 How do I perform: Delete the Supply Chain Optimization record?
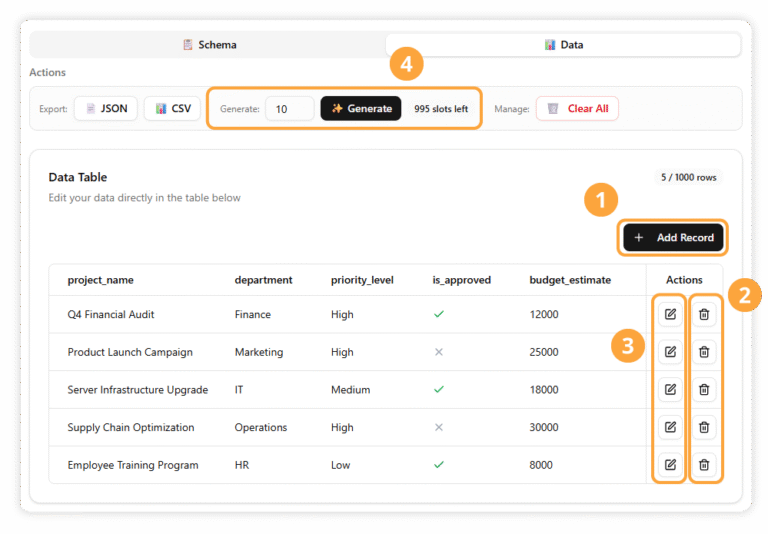[x=704, y=427]
